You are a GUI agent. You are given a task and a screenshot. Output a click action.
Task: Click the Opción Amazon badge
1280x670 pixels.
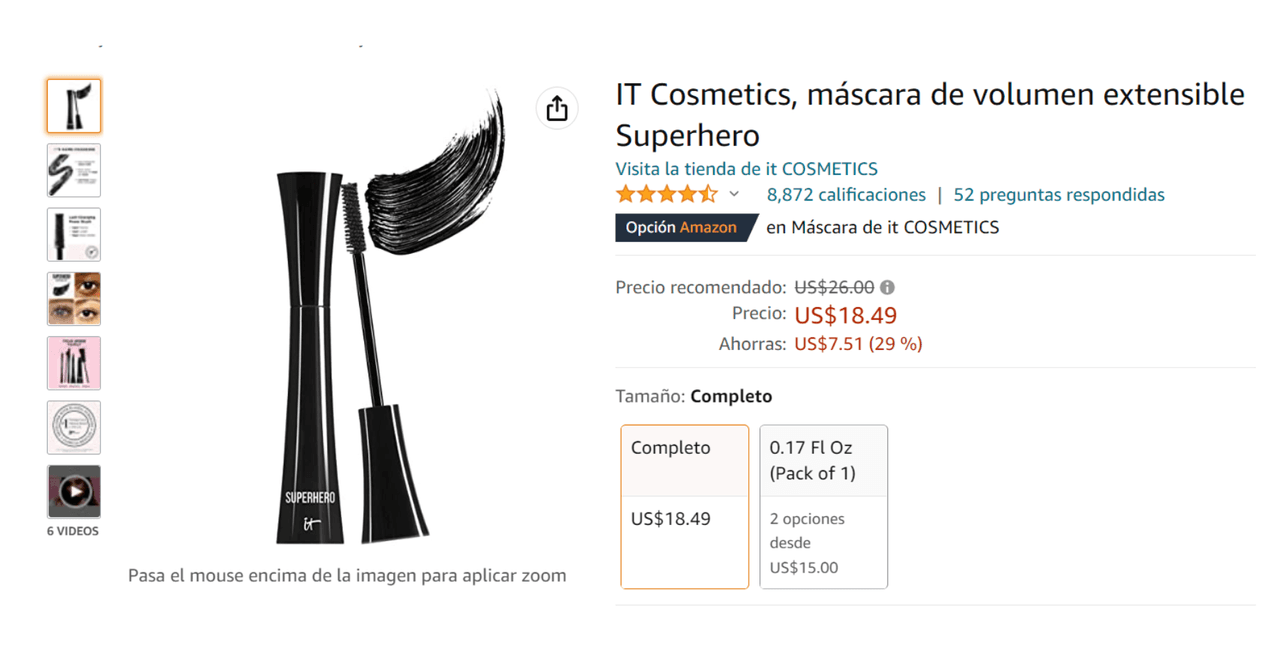tap(686, 228)
